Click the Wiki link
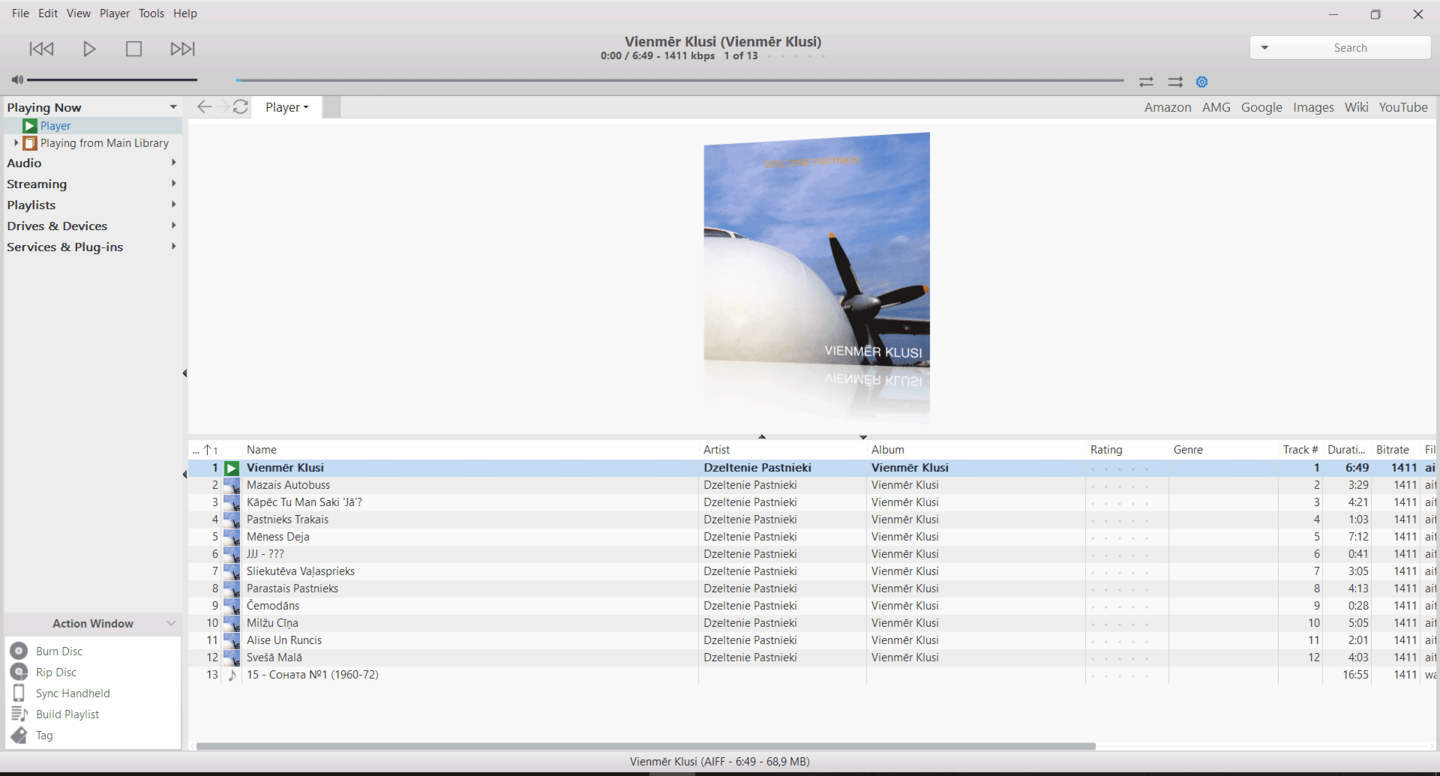This screenshot has height=776, width=1440. coord(1356,107)
